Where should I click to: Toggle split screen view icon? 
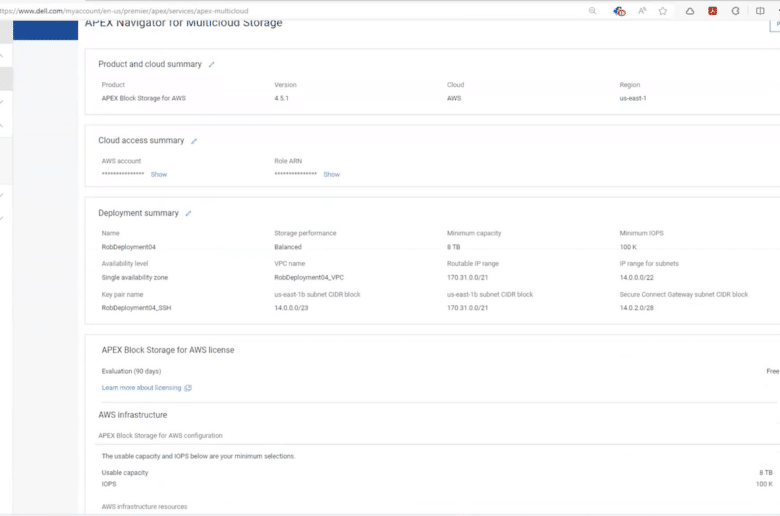coord(760,11)
